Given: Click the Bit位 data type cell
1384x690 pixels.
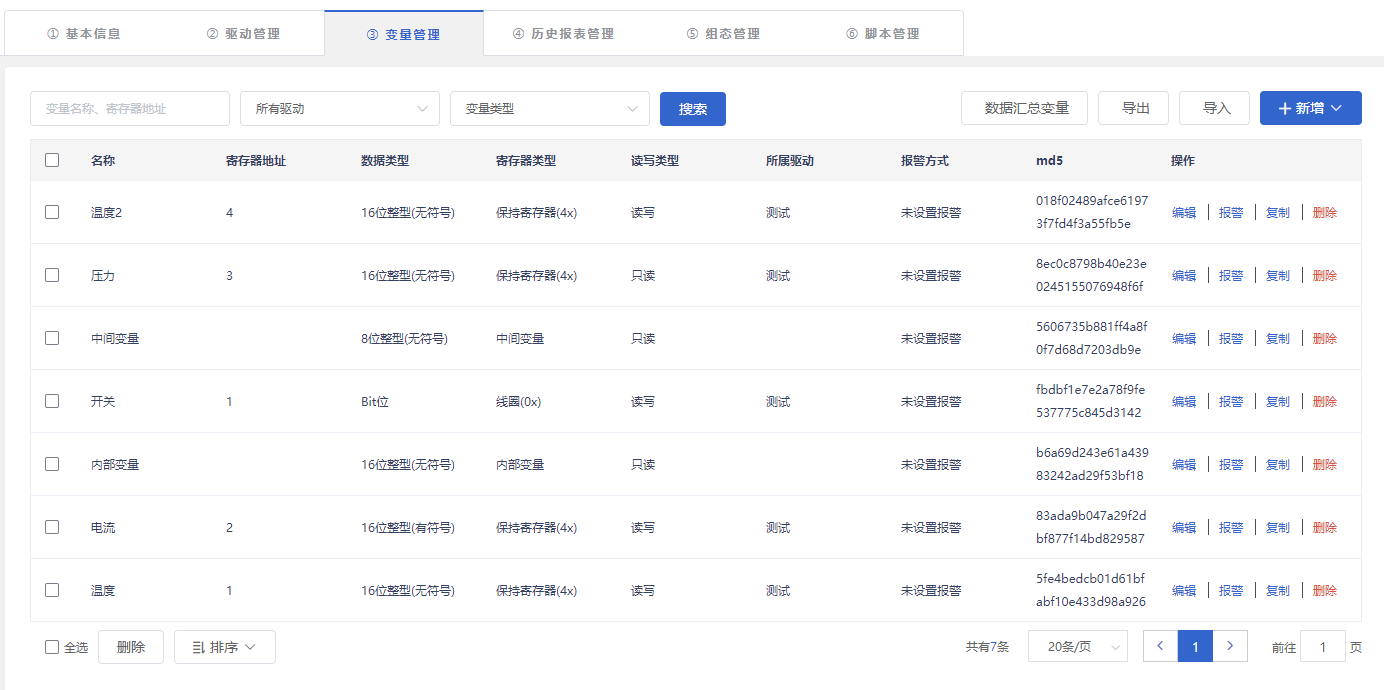Looking at the screenshot, I should 375,402.
